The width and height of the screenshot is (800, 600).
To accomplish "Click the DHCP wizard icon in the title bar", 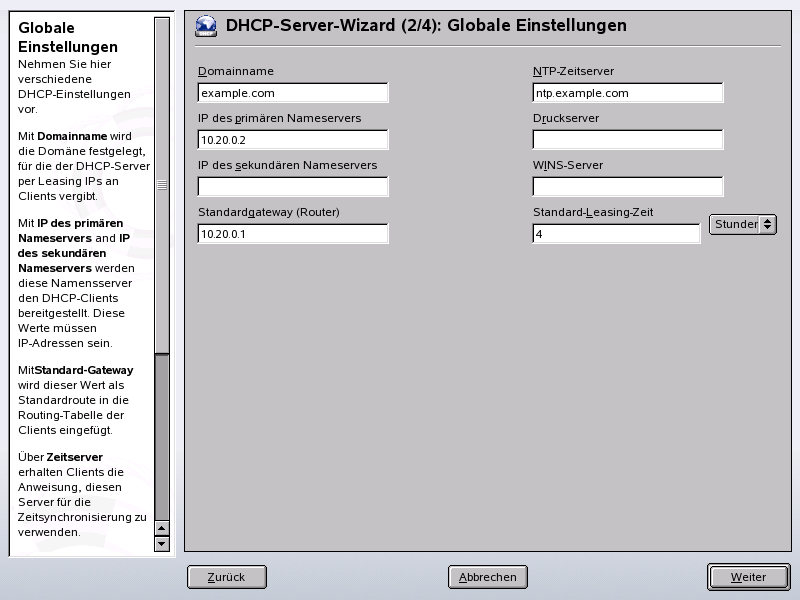I will pos(205,26).
